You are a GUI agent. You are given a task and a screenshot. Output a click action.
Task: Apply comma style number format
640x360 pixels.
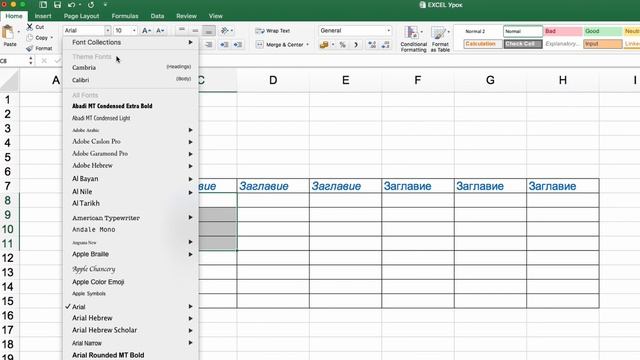pos(356,44)
